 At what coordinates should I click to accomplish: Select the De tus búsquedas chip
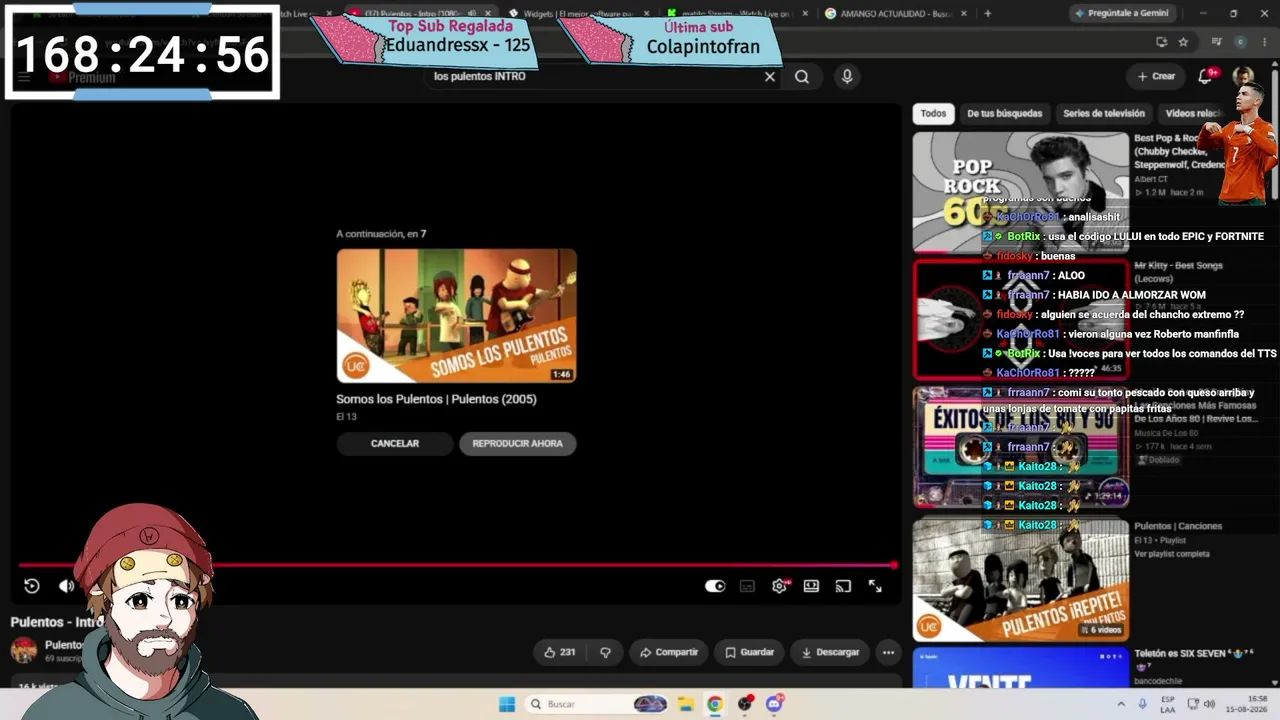click(1004, 113)
